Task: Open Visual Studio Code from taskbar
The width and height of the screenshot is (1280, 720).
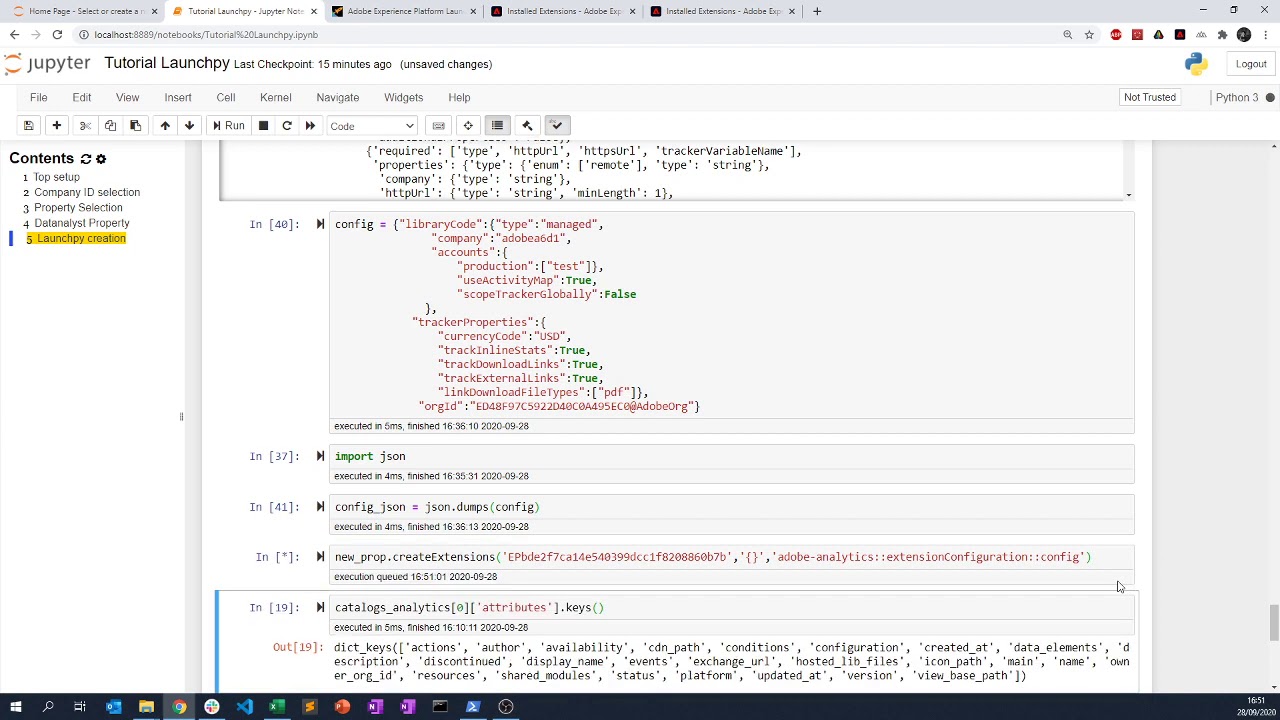Action: pyautogui.click(x=244, y=707)
